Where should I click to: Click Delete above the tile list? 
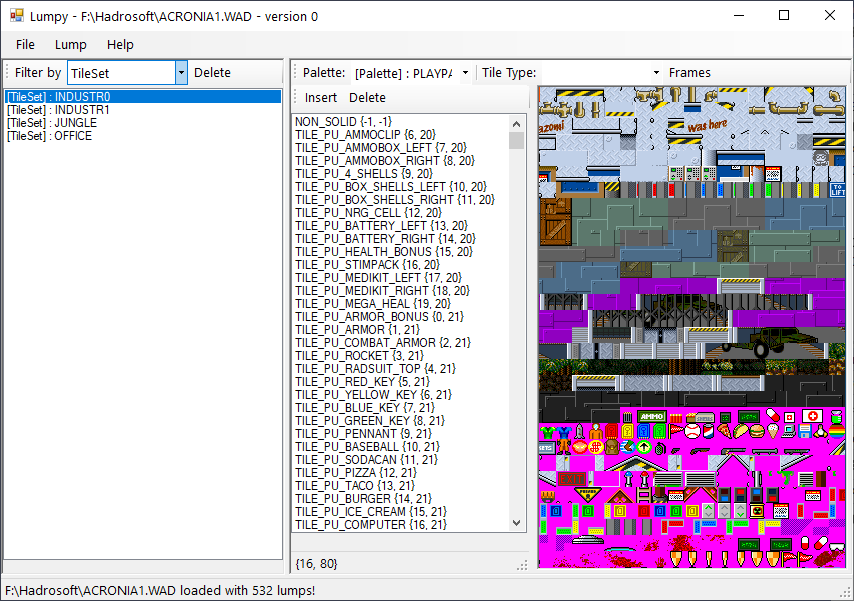pos(367,98)
